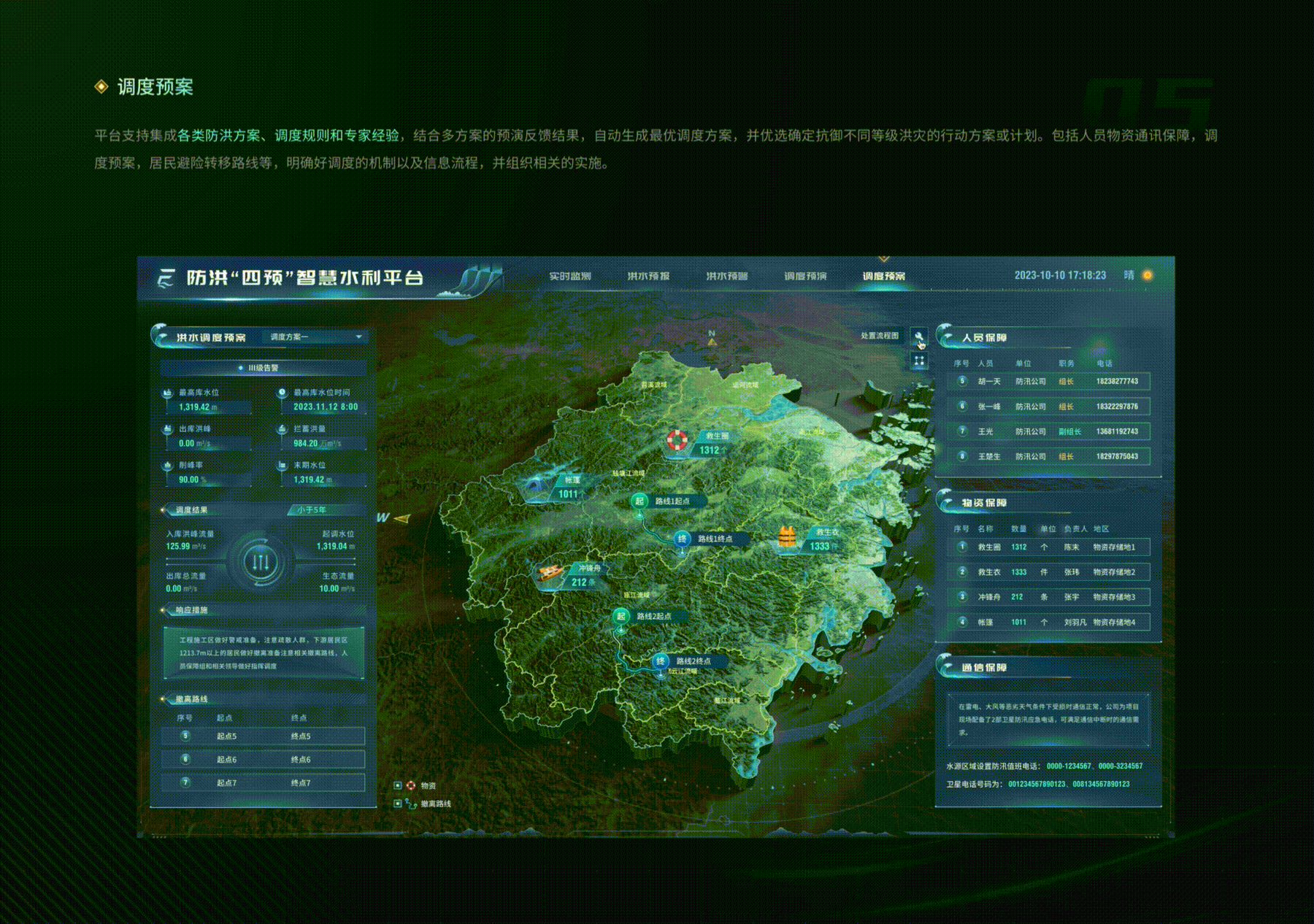Click the orange life vest 救生衣 marker
This screenshot has height=924, width=1314.
click(x=786, y=537)
